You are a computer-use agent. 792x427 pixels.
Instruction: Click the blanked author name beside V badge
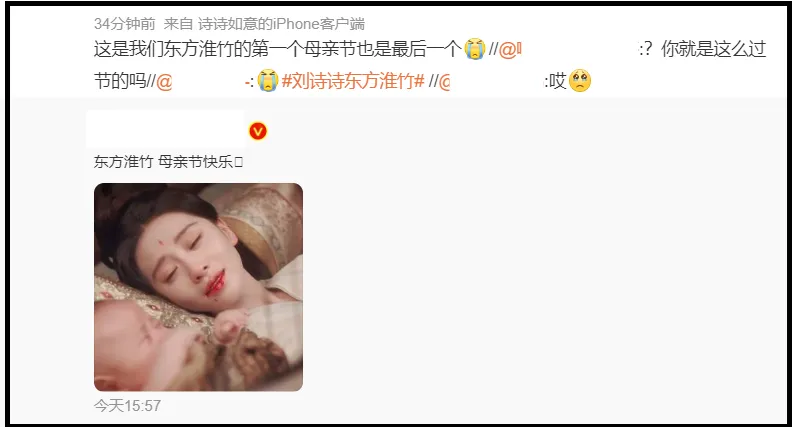[166, 129]
